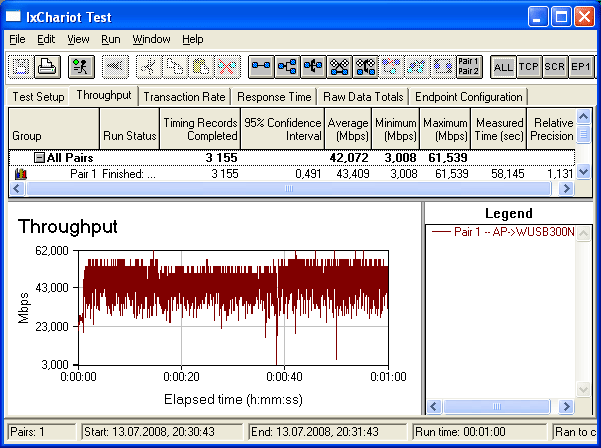Click table horizontal scrollbar left arrow
The height and width of the screenshot is (448, 601).
coord(17,188)
